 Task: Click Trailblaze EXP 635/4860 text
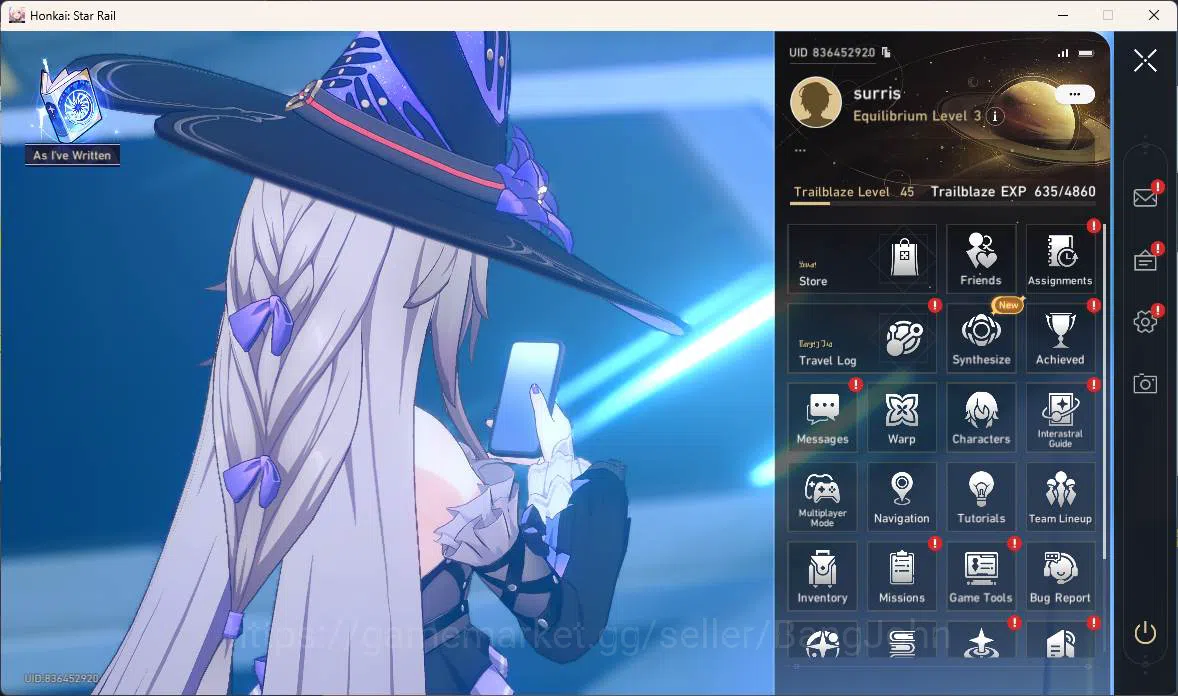coord(1013,192)
